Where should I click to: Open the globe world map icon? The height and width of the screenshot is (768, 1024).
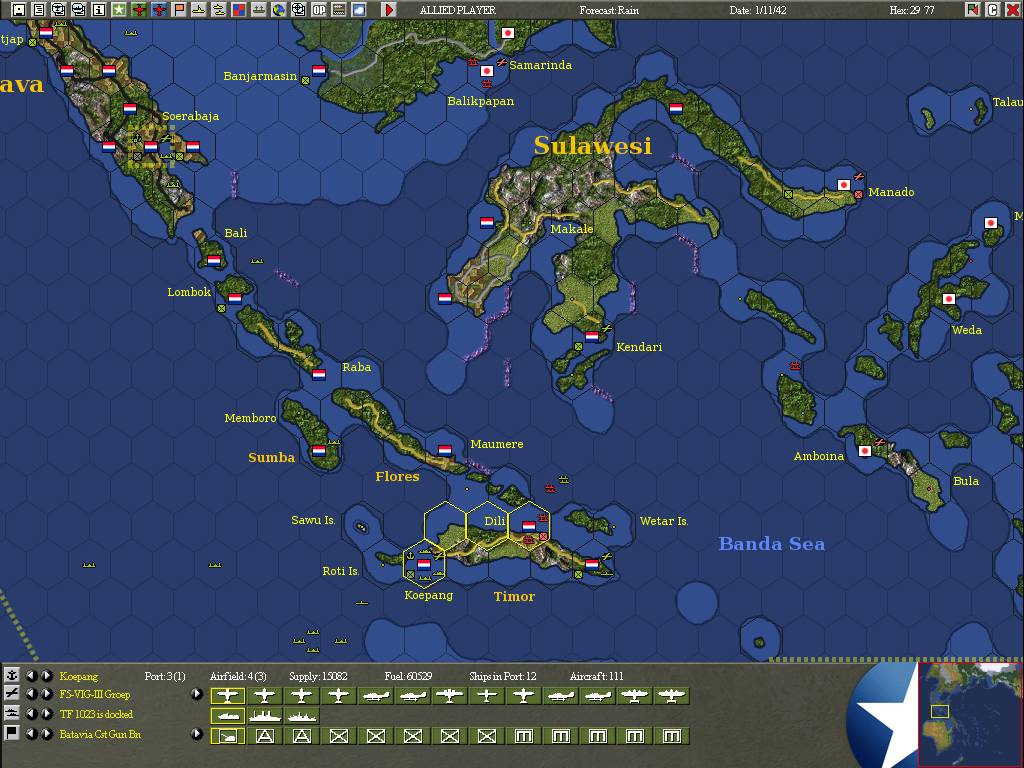click(278, 10)
